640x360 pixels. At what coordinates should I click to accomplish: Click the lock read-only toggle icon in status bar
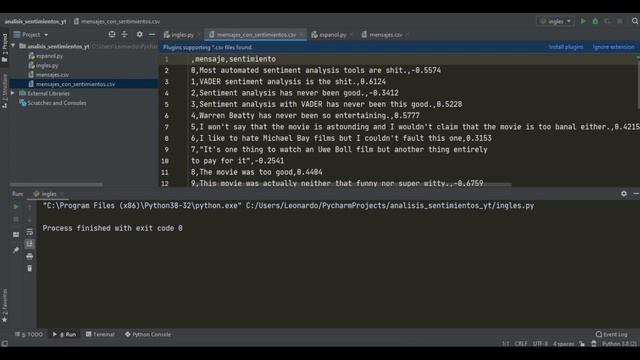pos(582,344)
